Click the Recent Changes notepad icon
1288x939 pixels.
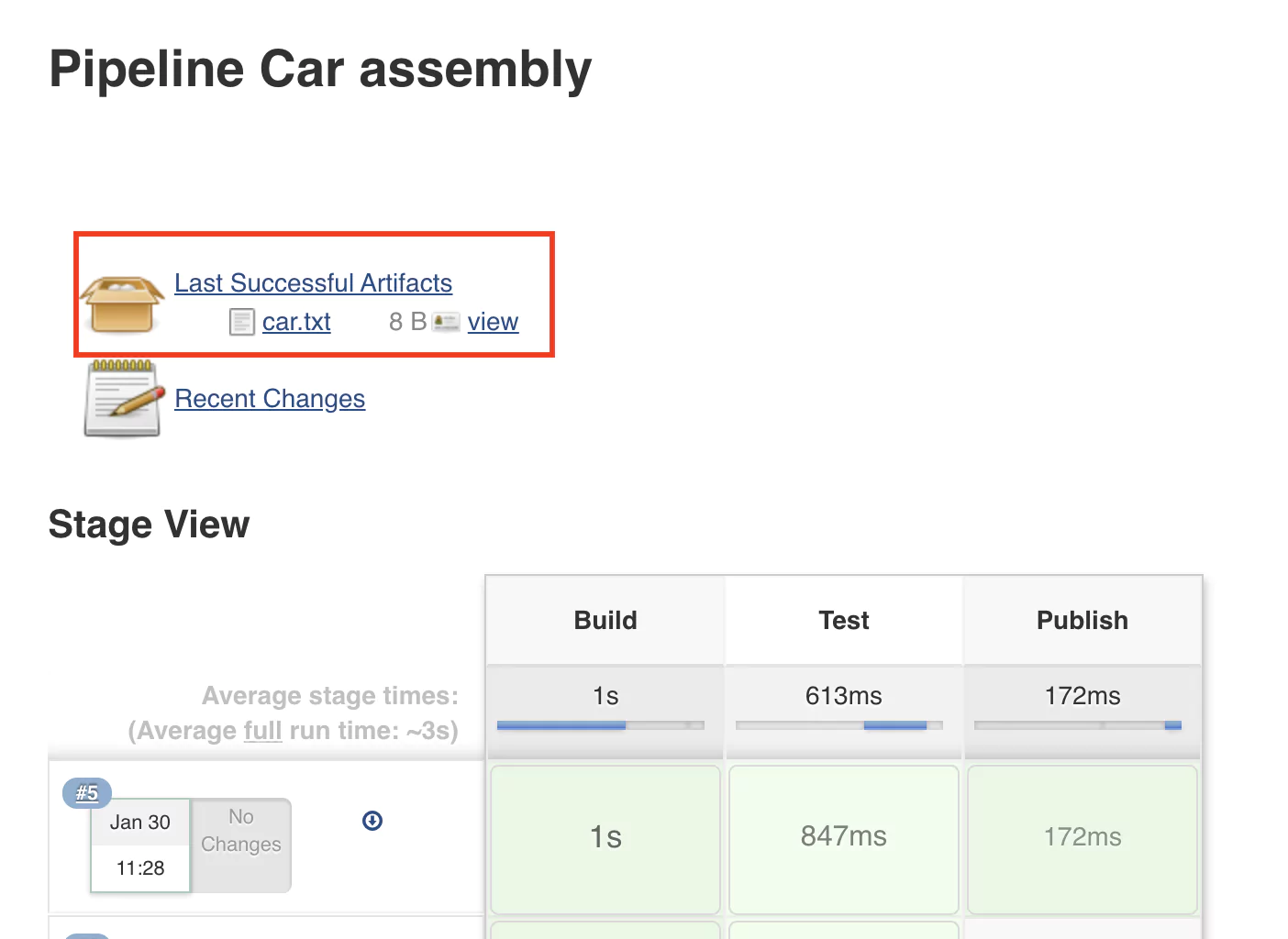pyautogui.click(x=122, y=399)
